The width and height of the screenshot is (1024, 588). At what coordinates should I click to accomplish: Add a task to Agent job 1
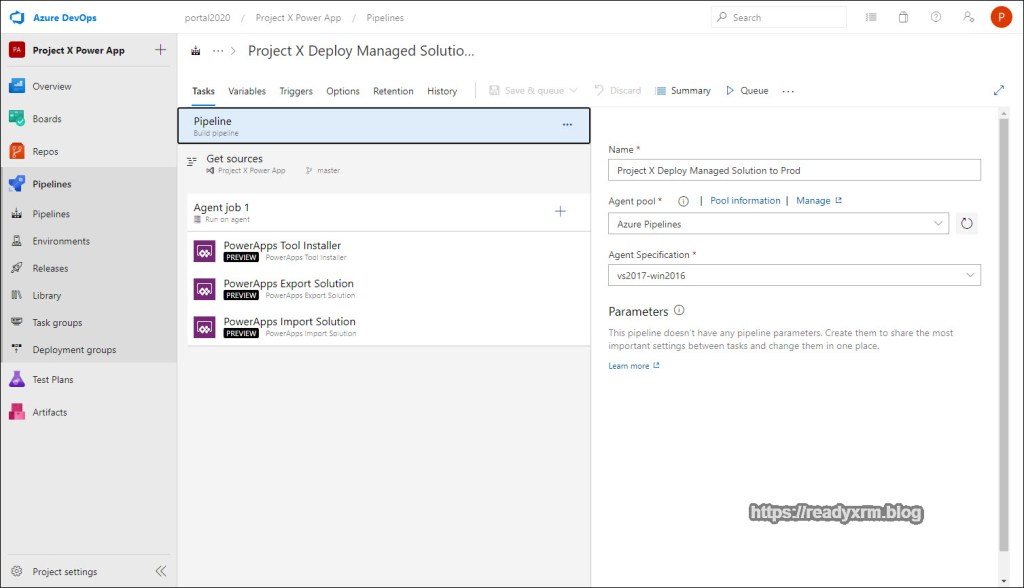pos(560,211)
